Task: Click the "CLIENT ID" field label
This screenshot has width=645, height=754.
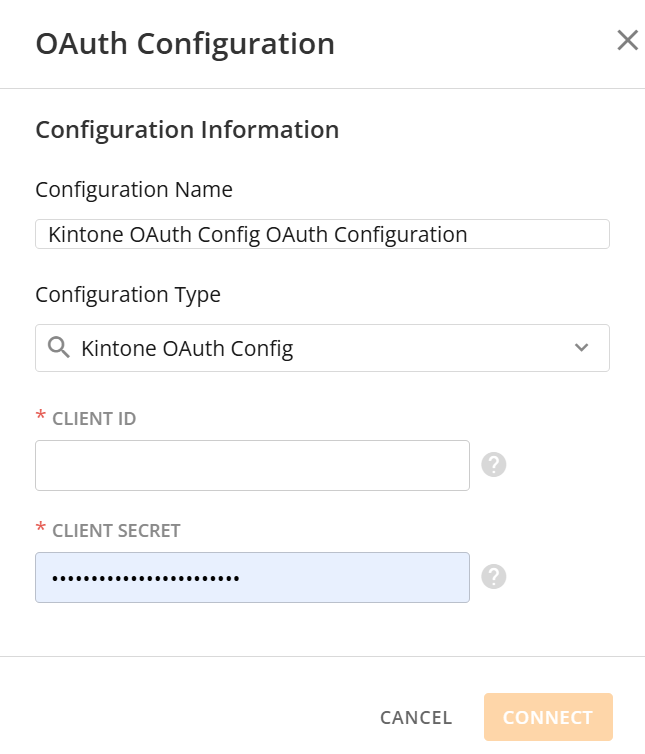Action: click(x=94, y=419)
